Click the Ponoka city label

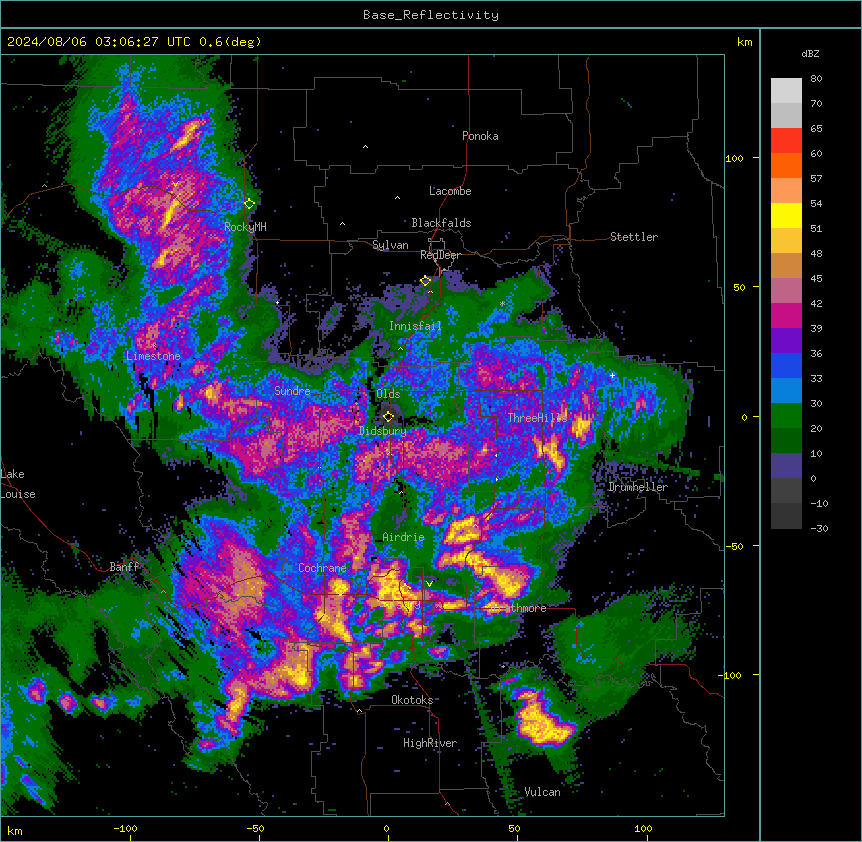tap(480, 136)
